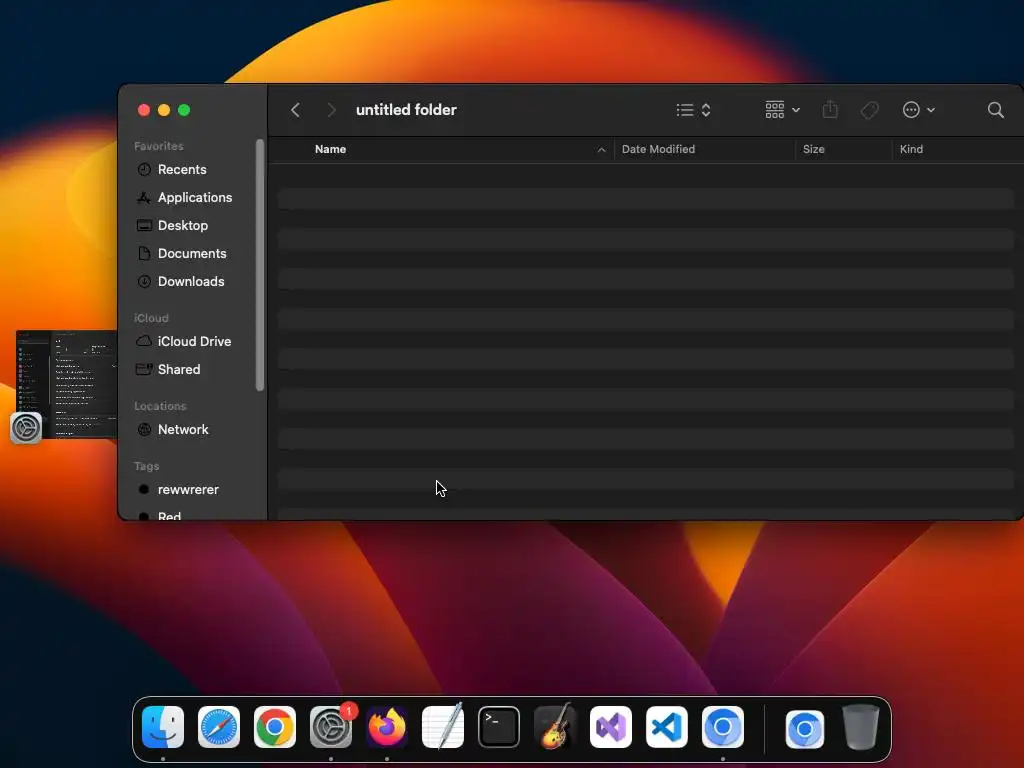This screenshot has width=1024, height=768.
Task: Open Visual Studio Code in Dock
Action: [667, 726]
